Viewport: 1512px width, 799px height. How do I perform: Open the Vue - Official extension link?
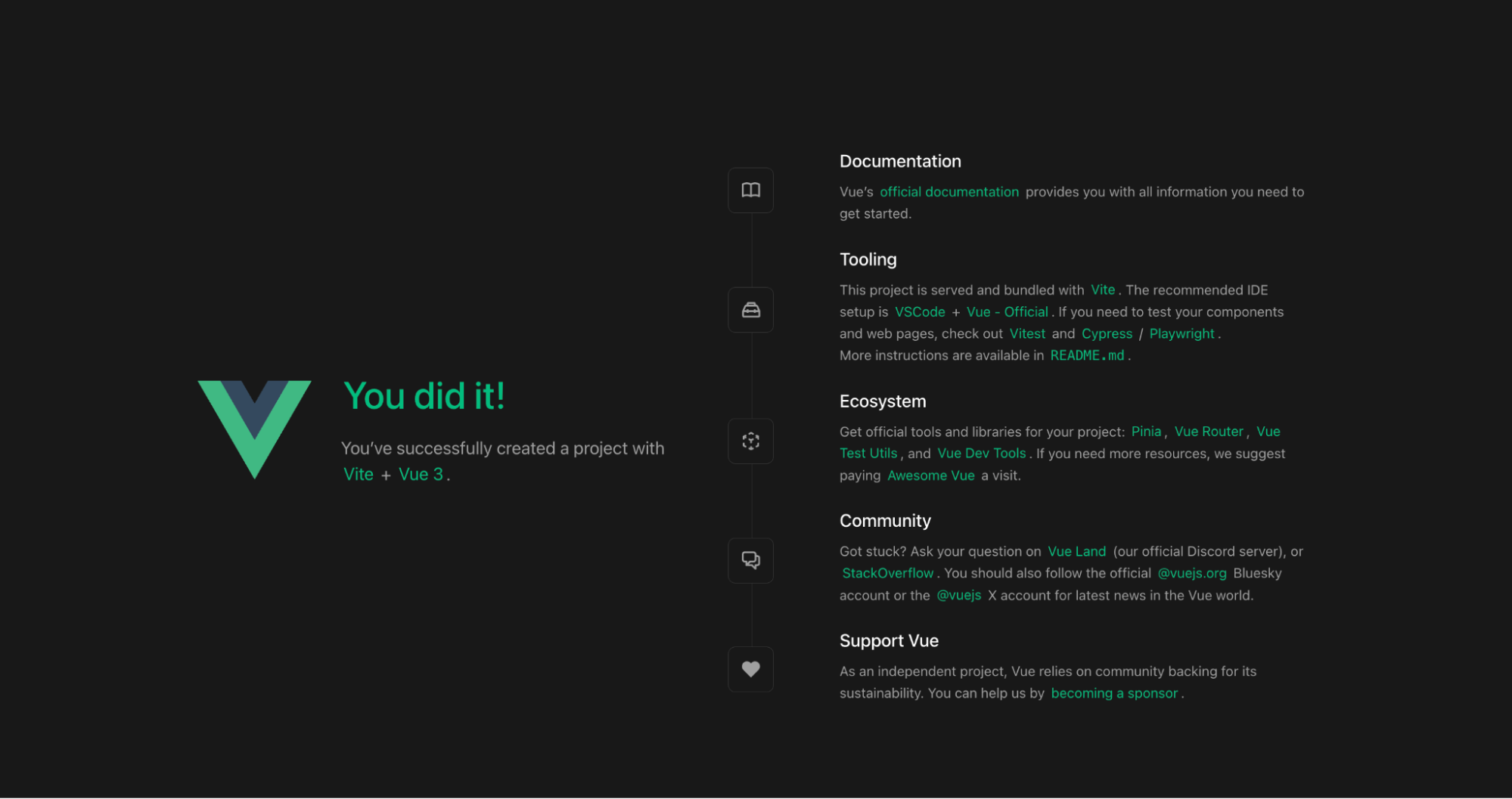(x=1007, y=311)
